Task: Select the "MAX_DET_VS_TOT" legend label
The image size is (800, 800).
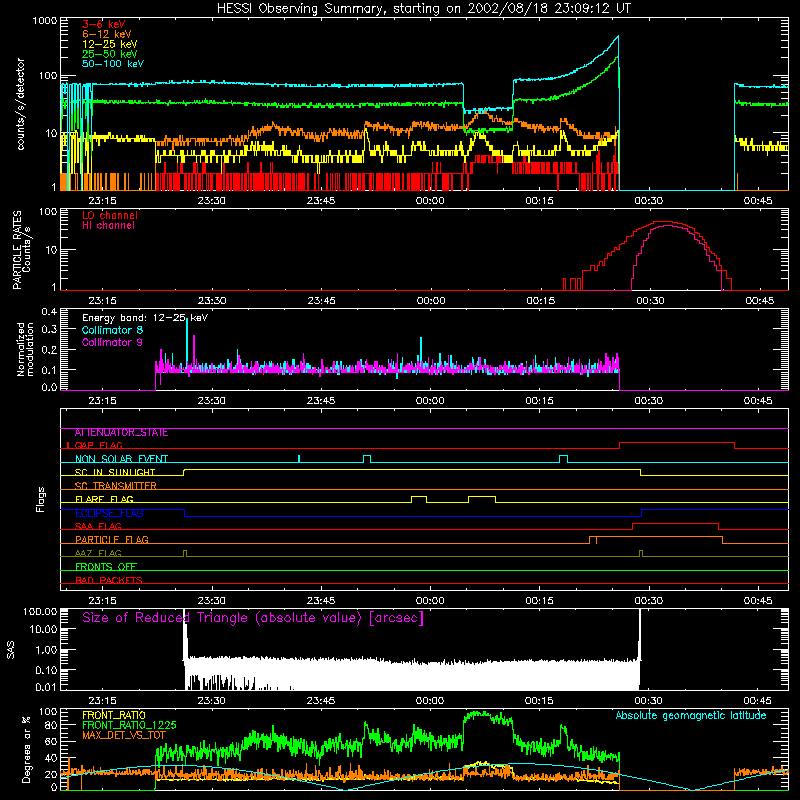Action: click(124, 735)
